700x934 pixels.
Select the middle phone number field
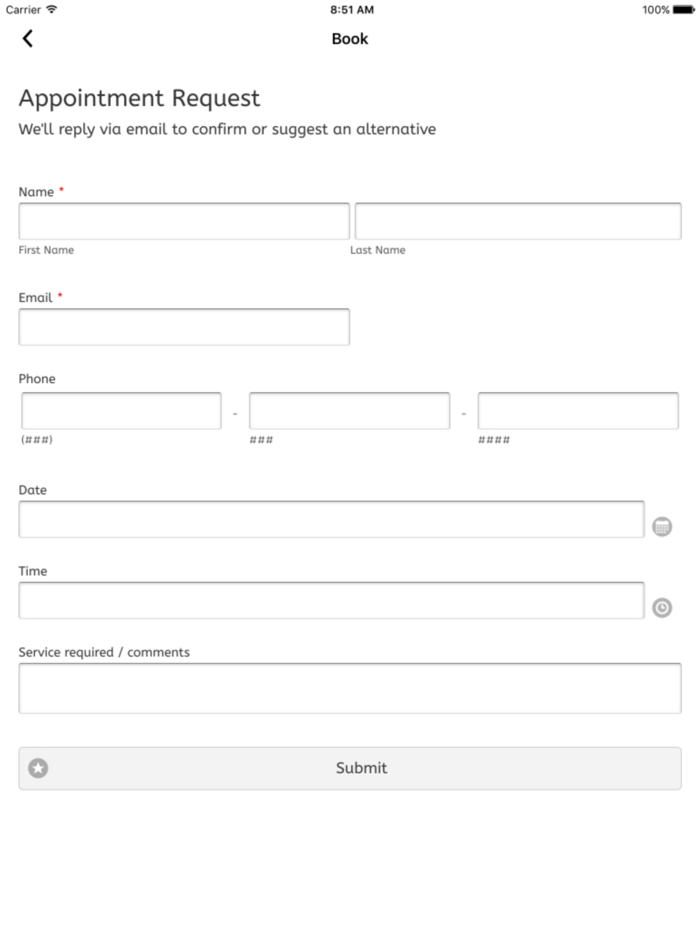[349, 411]
